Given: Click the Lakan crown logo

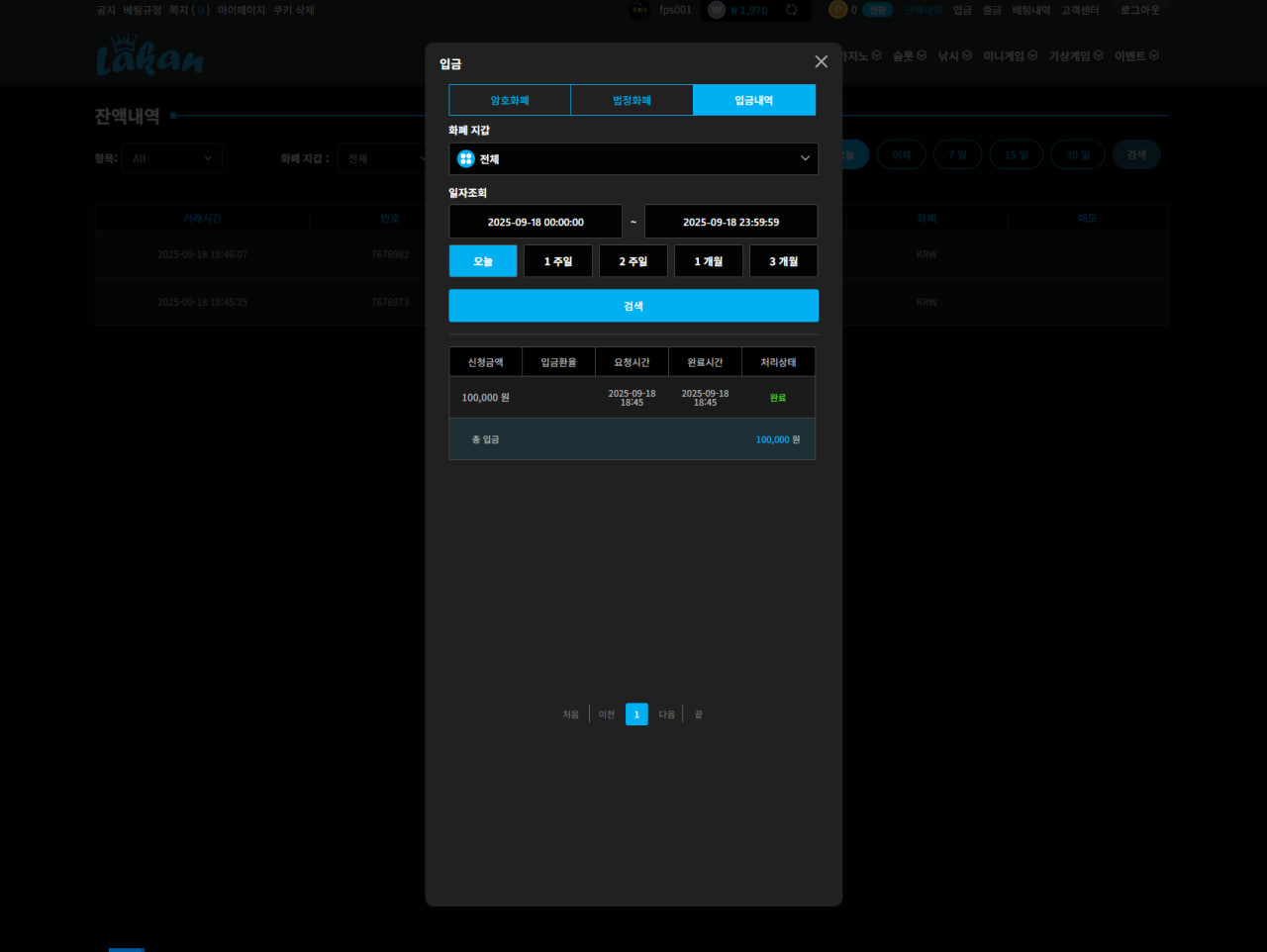Looking at the screenshot, I should 150,56.
